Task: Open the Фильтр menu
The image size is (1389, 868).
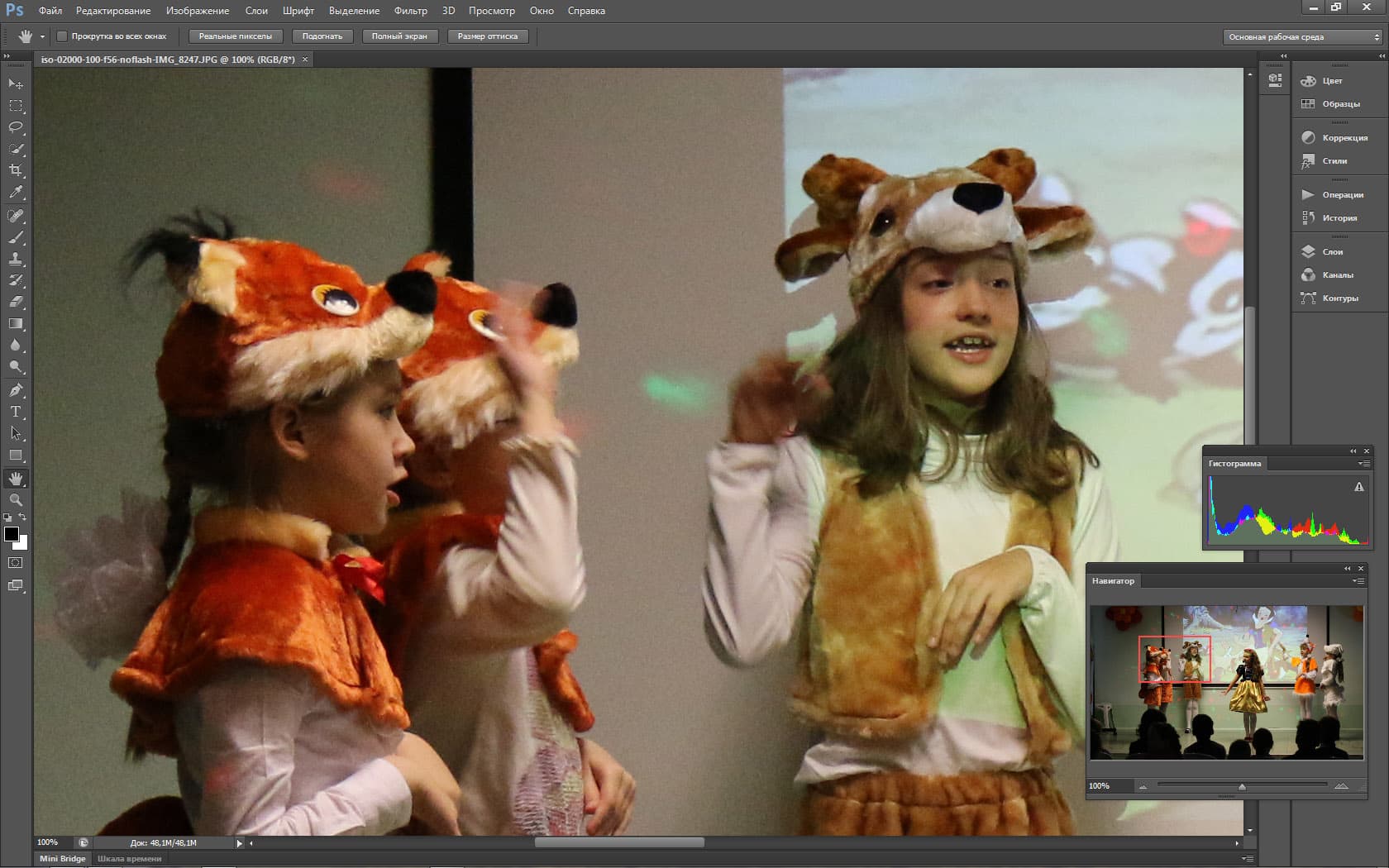Action: pyautogui.click(x=410, y=11)
